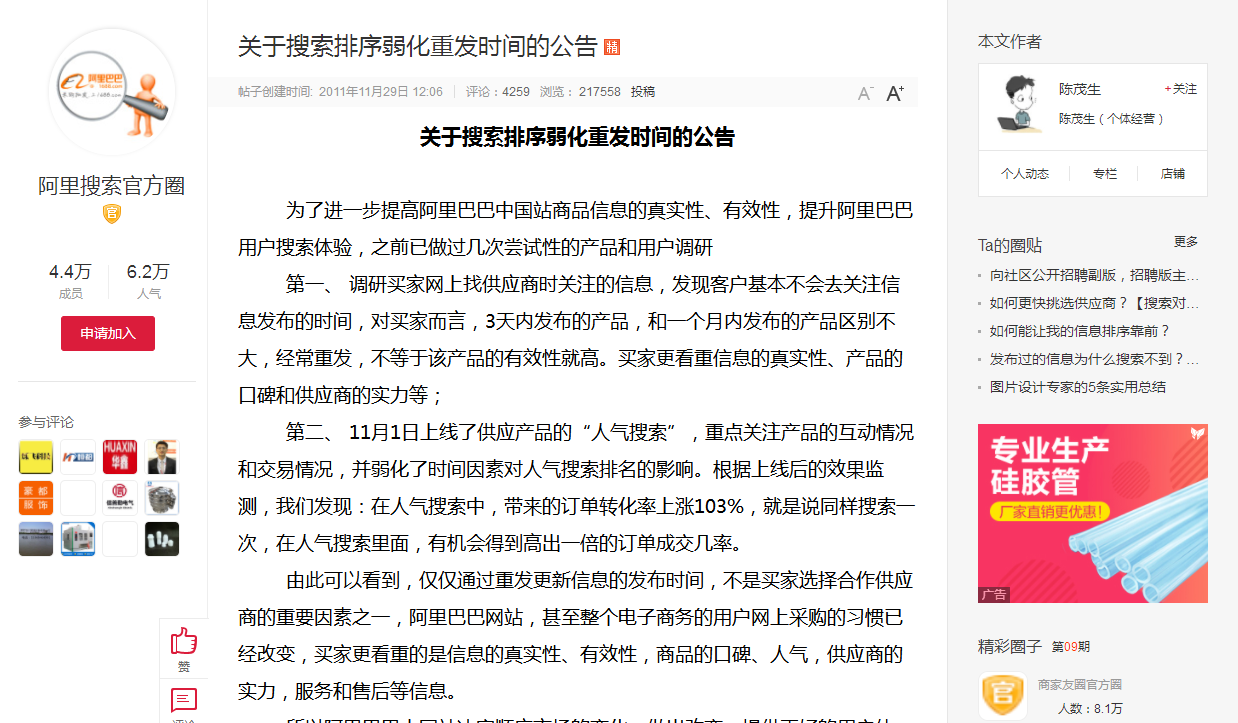
Task: Click the thumbs-up 赞 like icon
Action: click(184, 640)
